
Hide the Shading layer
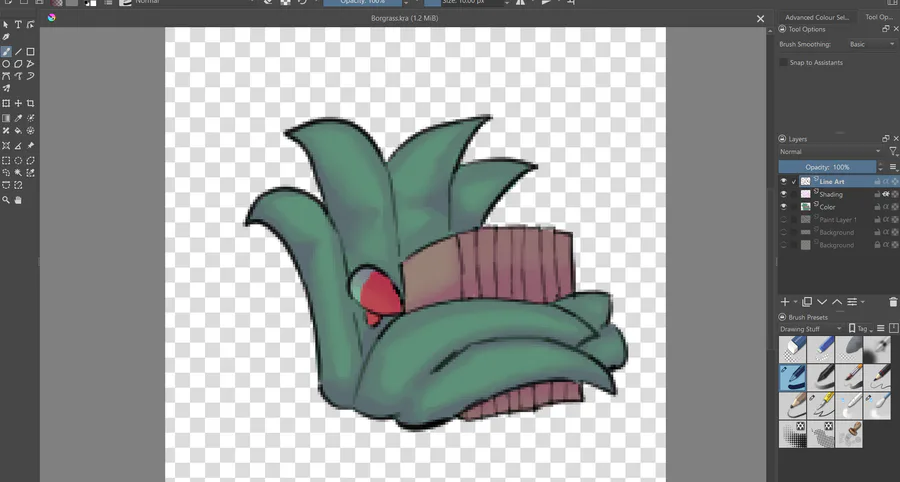coord(783,194)
